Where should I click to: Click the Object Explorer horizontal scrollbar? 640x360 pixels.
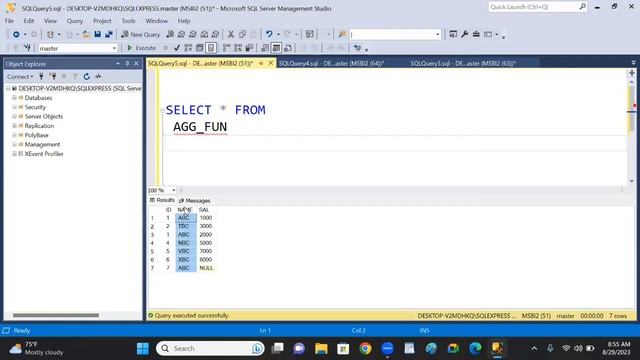(56, 315)
